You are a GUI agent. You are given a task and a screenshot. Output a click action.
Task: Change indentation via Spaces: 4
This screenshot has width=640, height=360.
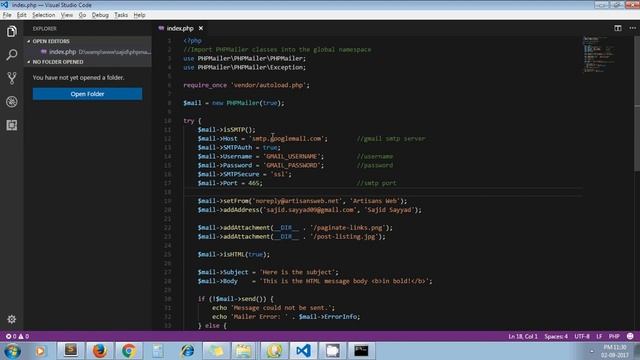pos(556,336)
